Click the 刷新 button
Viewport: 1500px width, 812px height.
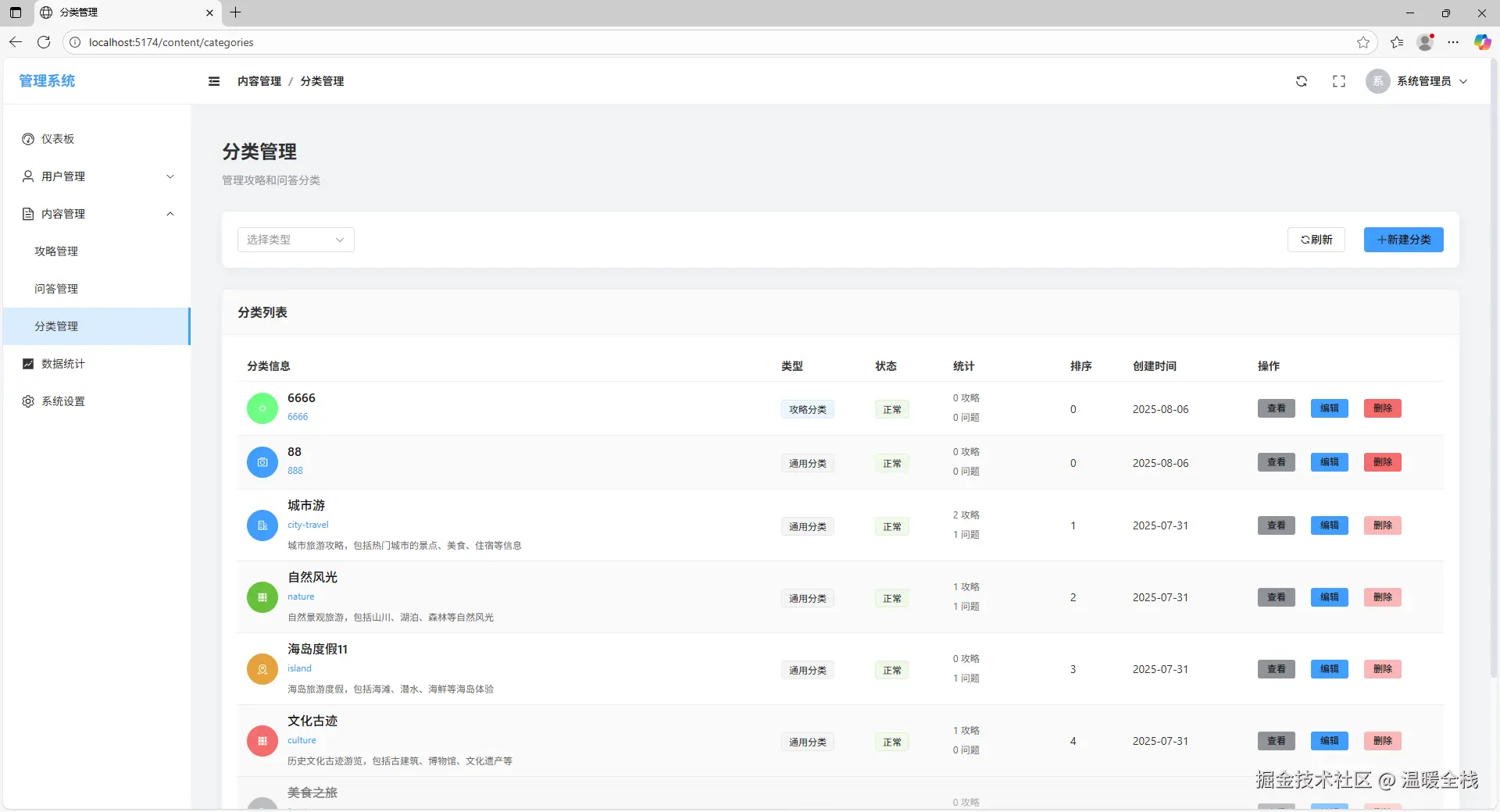coord(1316,240)
